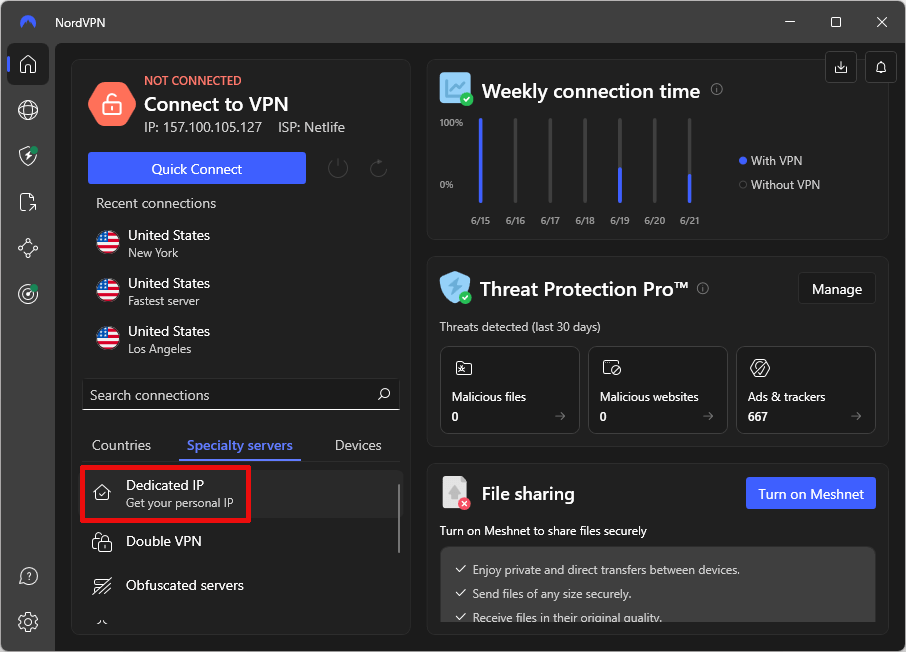Click the 6/15 connection time bar
The width and height of the screenshot is (906, 652).
pos(481,161)
